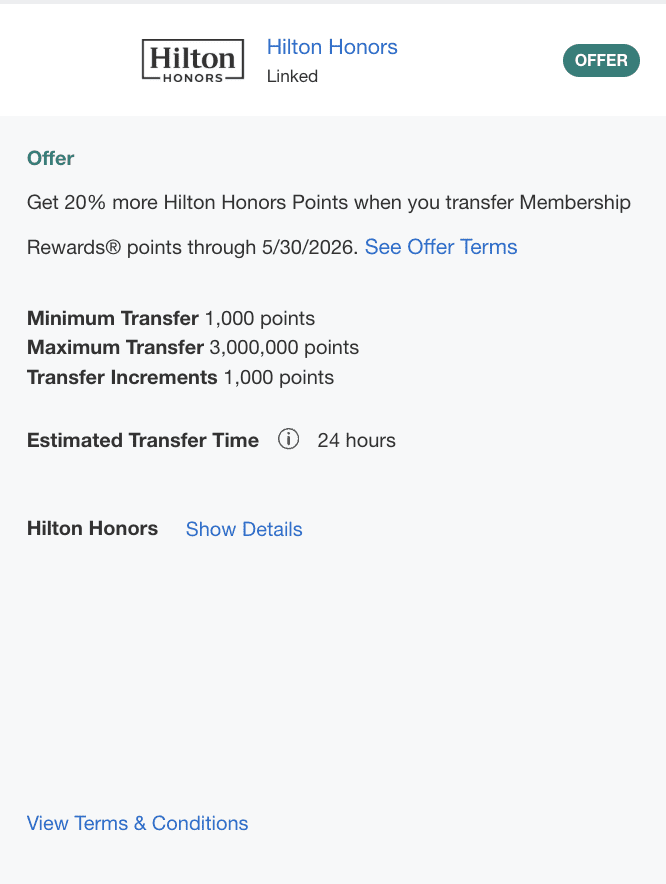Click the Estimated Transfer Time label
The image size is (666, 884).
click(x=143, y=440)
